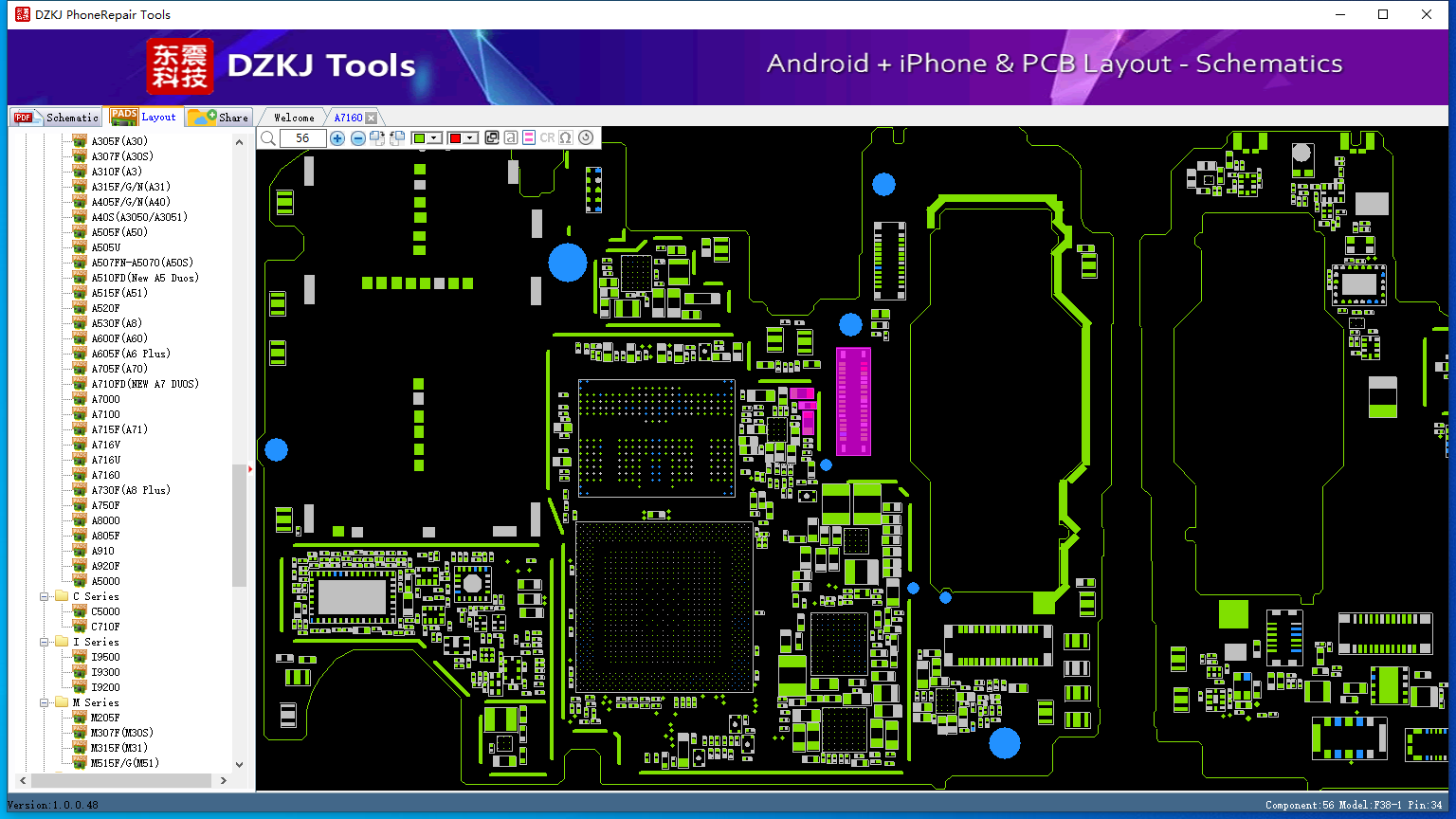Click the PADS icon beside A520F
This screenshot has width=1456, height=819.
pos(80,308)
